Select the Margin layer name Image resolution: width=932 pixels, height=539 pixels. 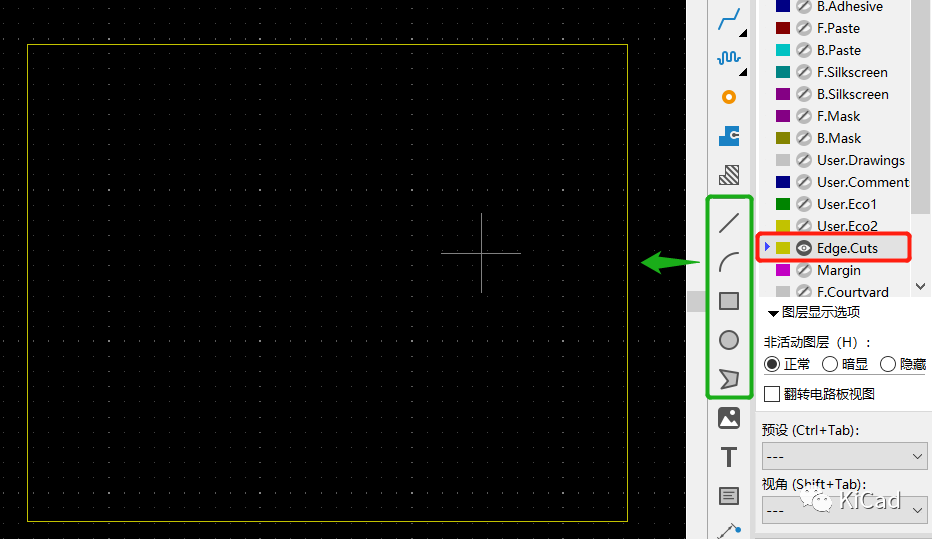tap(839, 270)
